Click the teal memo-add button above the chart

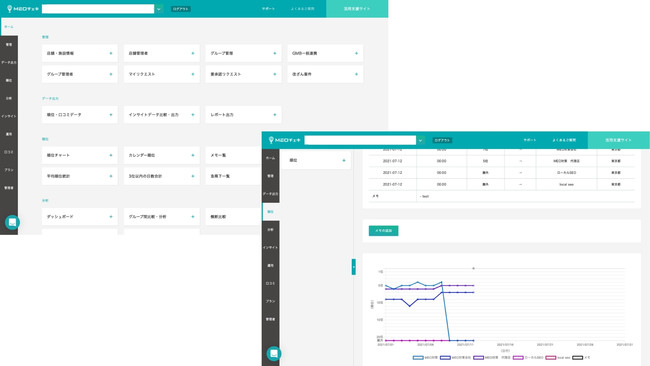(383, 230)
